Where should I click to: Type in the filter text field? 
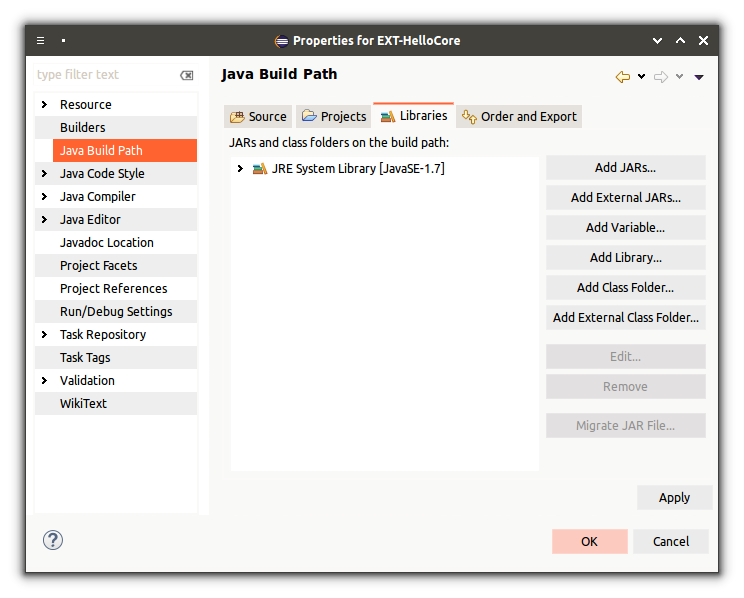[x=105, y=75]
